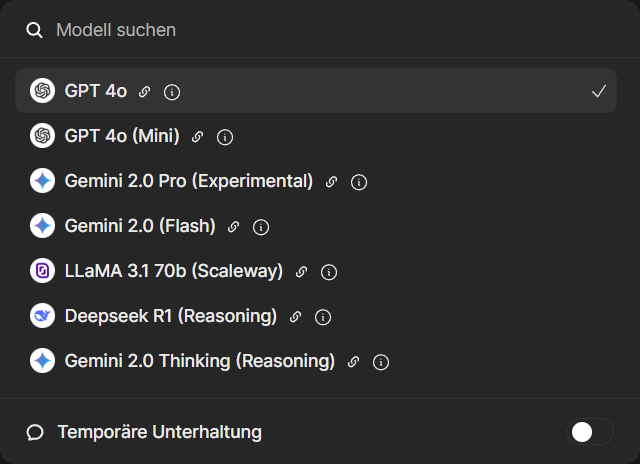
Task: Enable the Temporäre Unterhaltung toggle
Action: (590, 432)
